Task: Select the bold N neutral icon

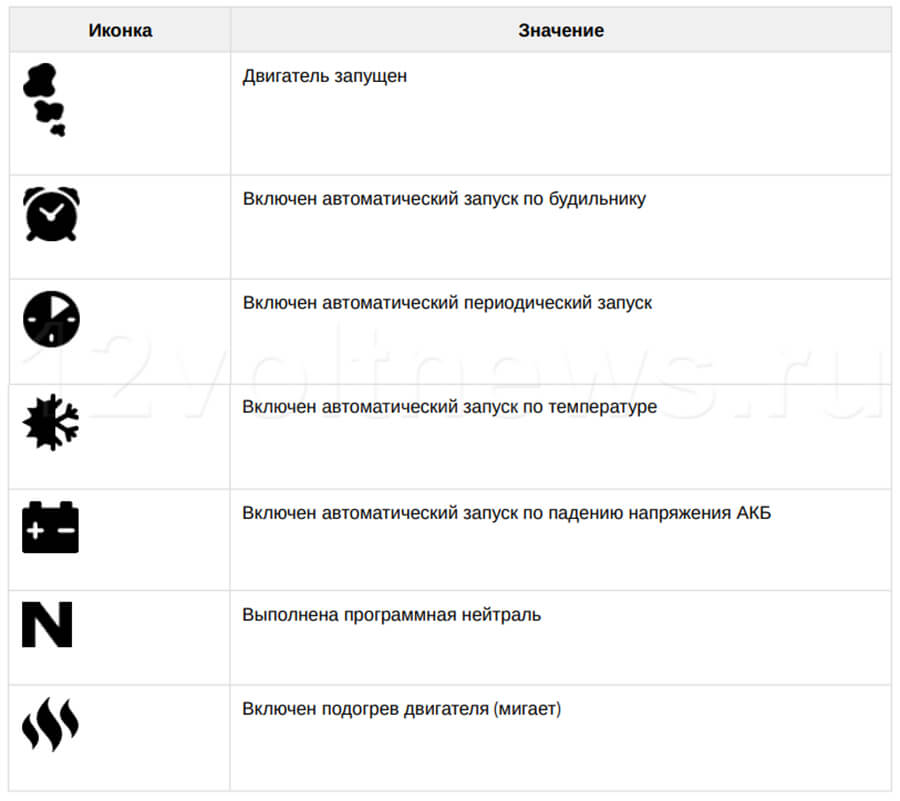Action: [47, 624]
